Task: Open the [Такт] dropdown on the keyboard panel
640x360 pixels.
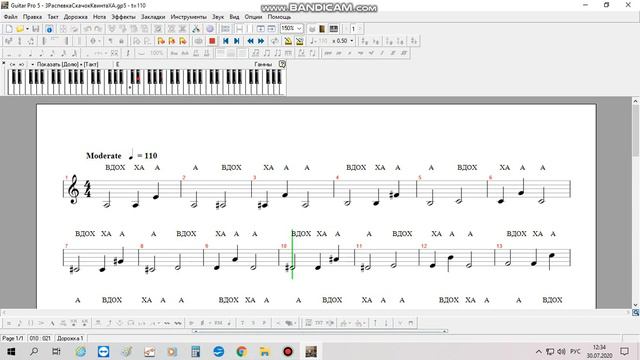Action: point(91,64)
